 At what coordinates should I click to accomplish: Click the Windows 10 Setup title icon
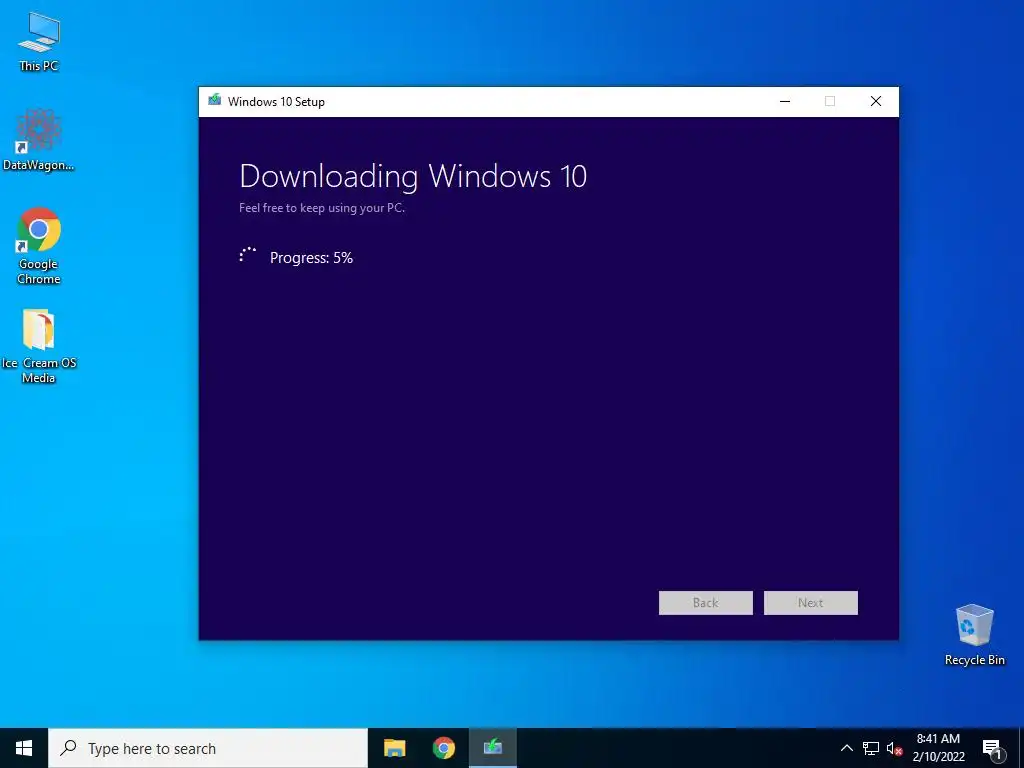(214, 101)
